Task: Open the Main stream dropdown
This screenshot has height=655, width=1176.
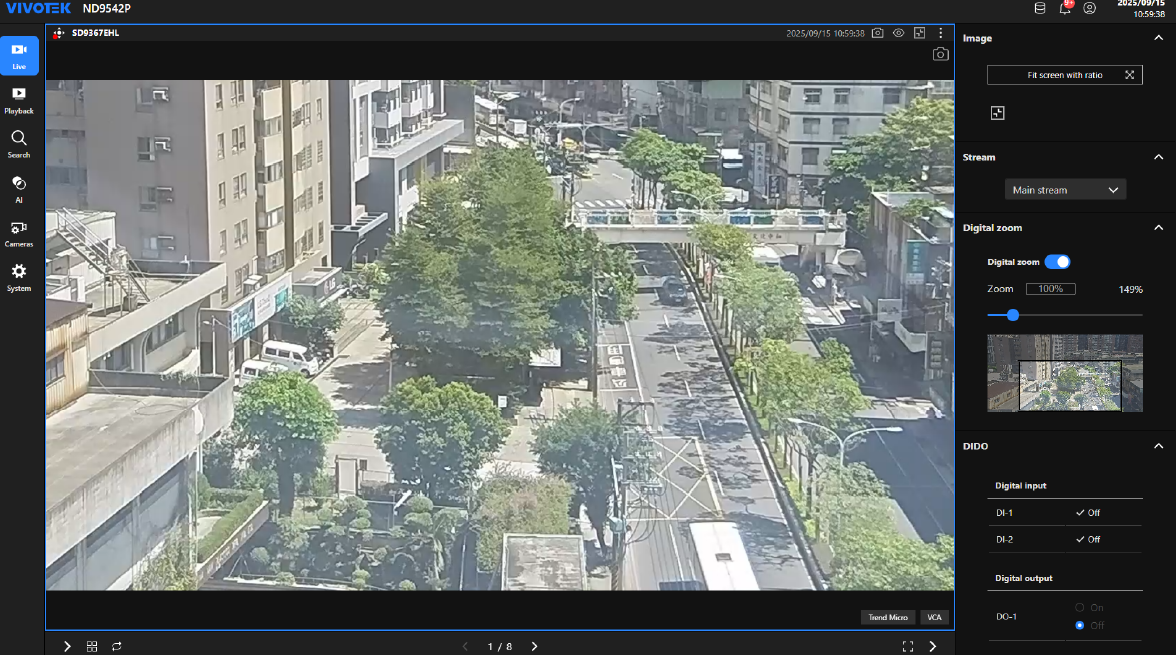Action: coord(1065,190)
